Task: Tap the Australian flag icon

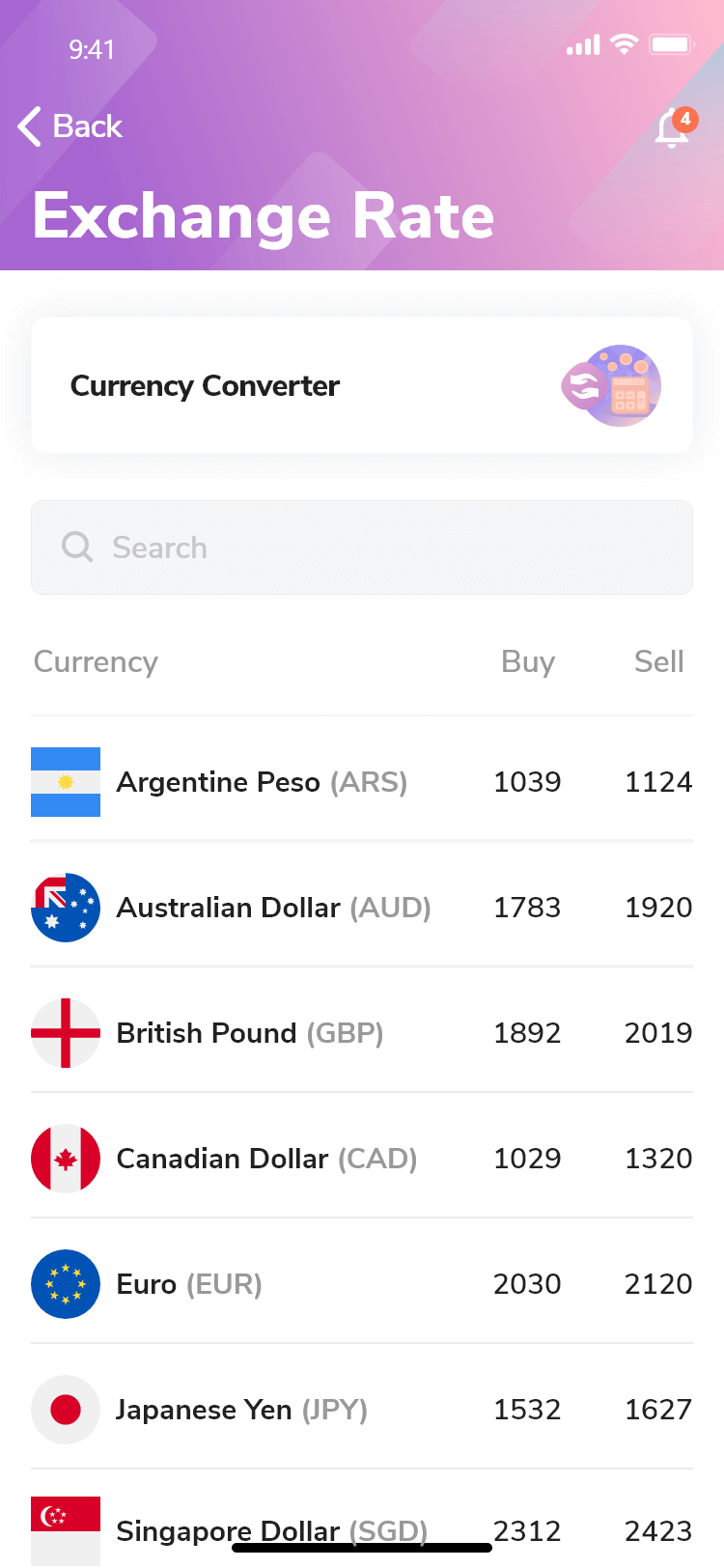Action: pyautogui.click(x=66, y=908)
